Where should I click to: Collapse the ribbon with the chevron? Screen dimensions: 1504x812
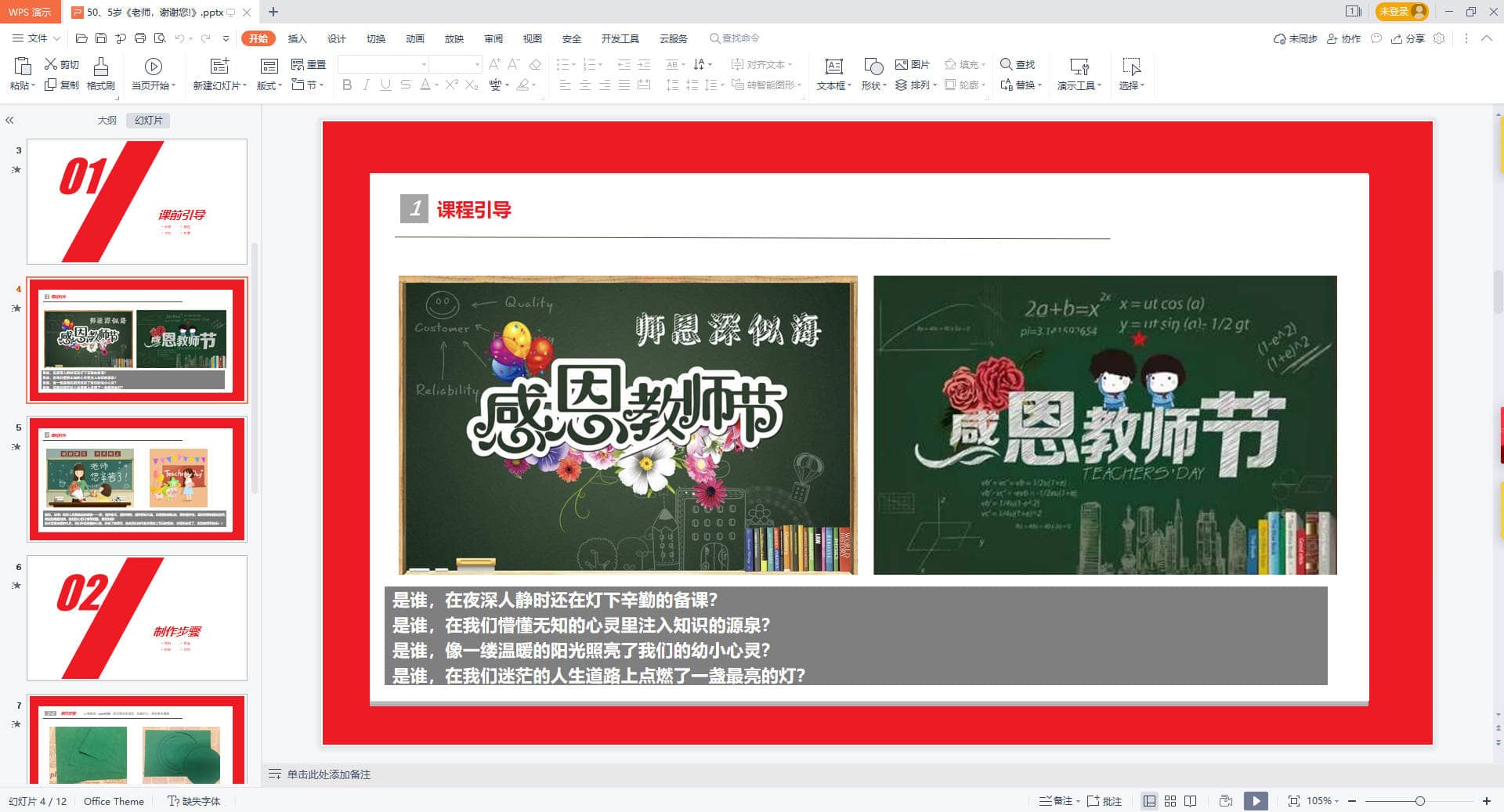pos(1486,38)
